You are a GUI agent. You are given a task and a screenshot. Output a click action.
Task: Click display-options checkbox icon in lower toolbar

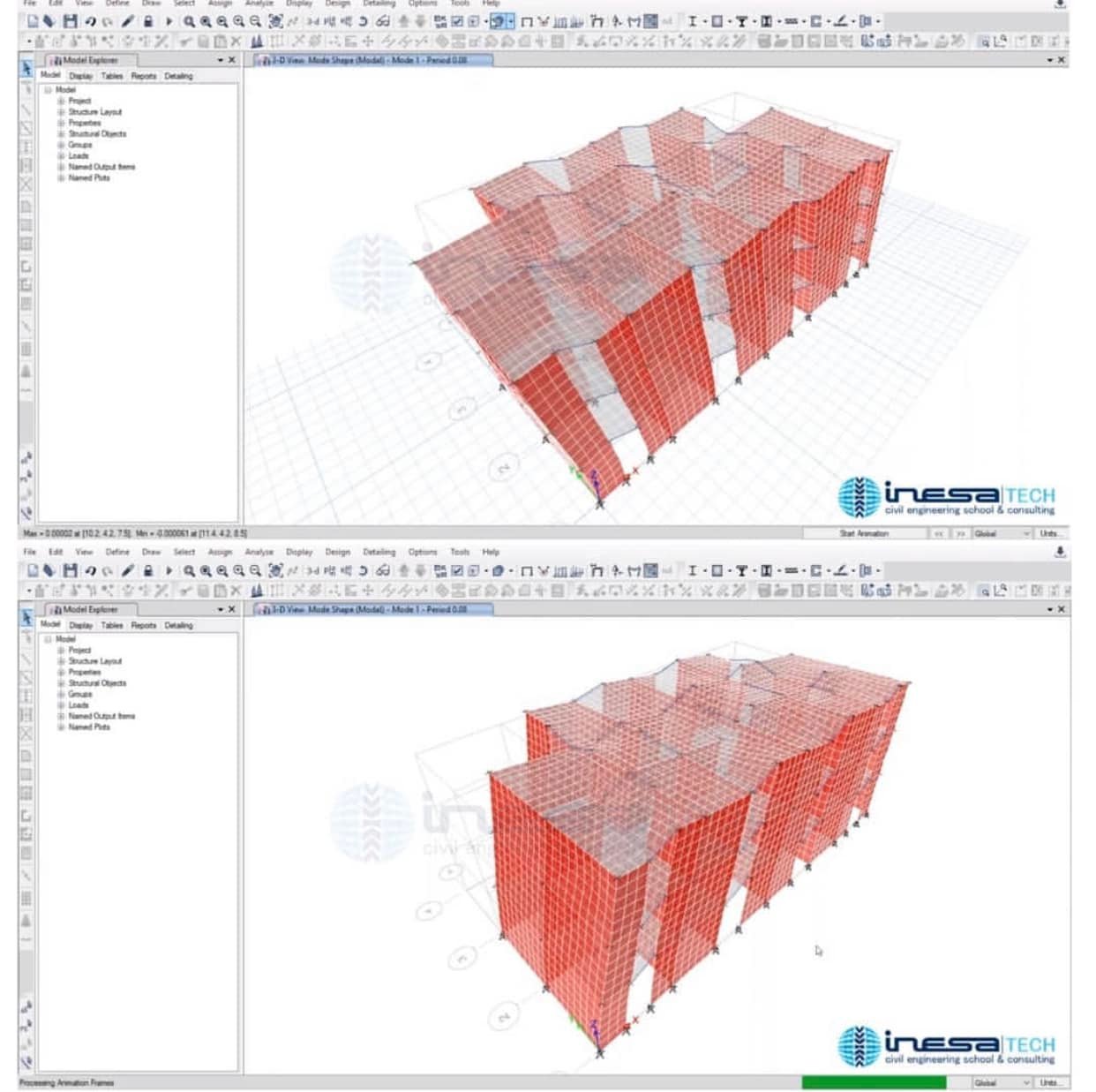tap(457, 570)
